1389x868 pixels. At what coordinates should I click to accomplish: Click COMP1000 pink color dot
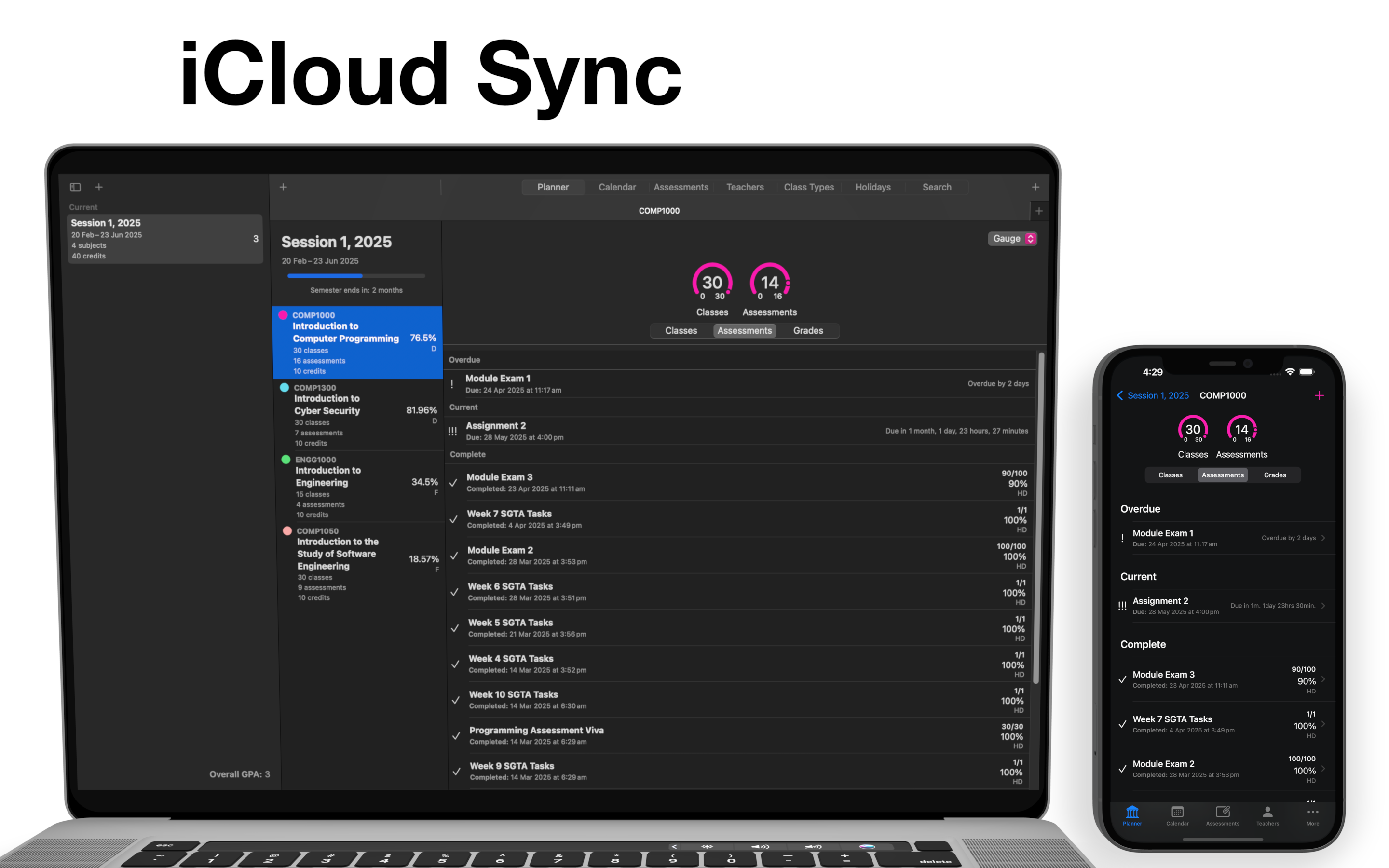pyautogui.click(x=283, y=314)
